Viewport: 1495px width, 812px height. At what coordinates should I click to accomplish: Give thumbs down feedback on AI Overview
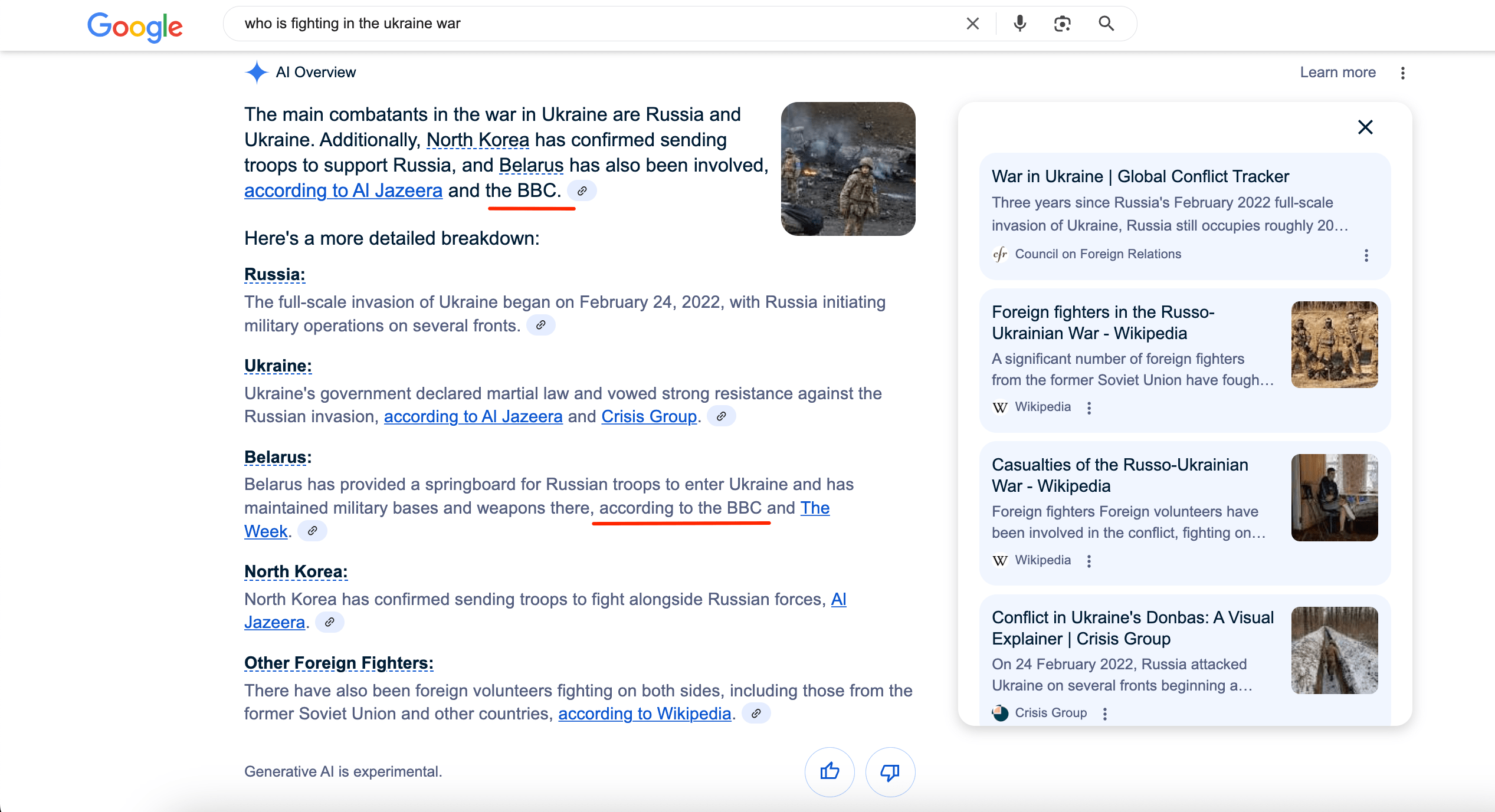click(x=890, y=772)
